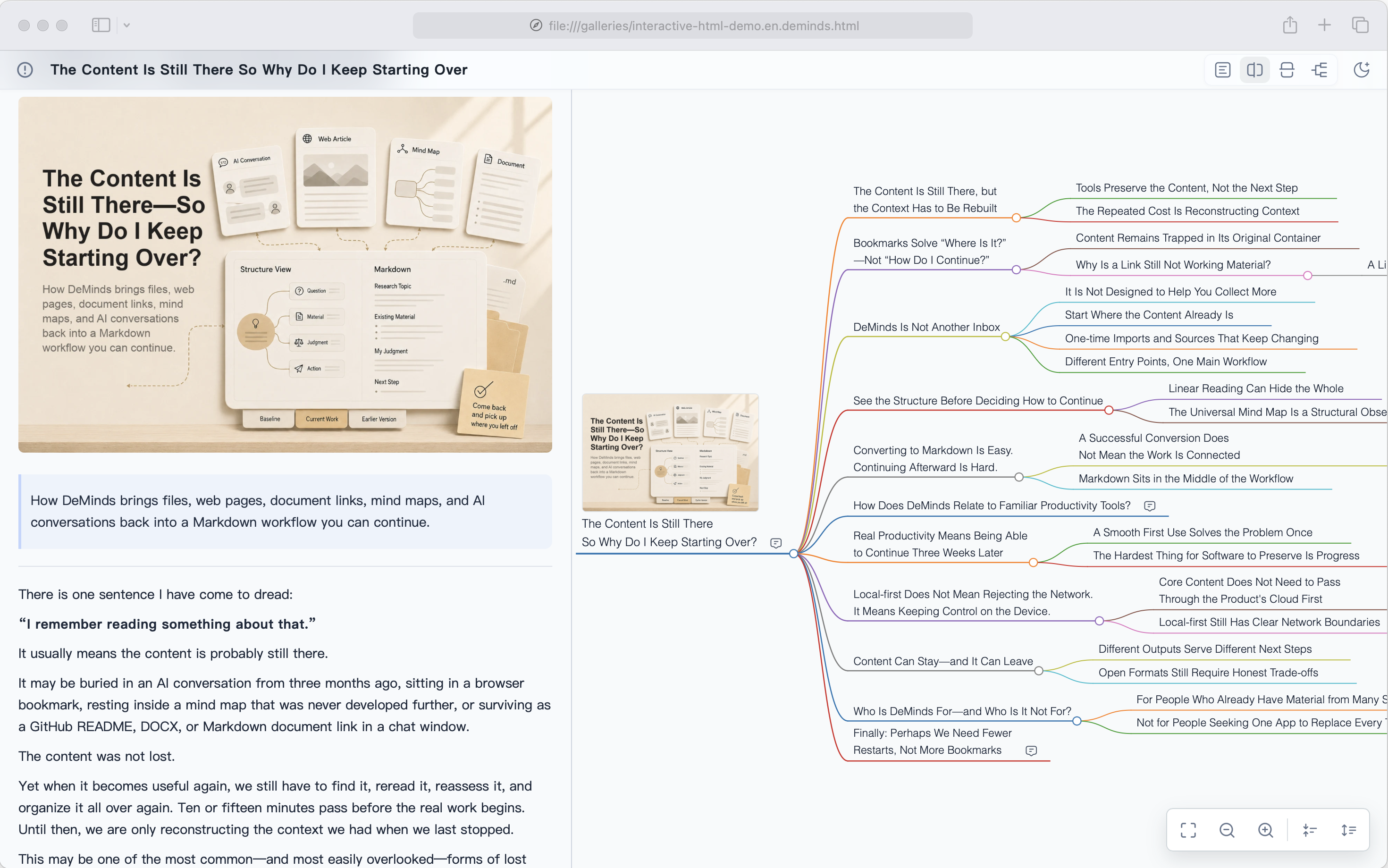Image resolution: width=1388 pixels, height=868 pixels.
Task: Expand all mind map branches
Action: (x=1348, y=830)
